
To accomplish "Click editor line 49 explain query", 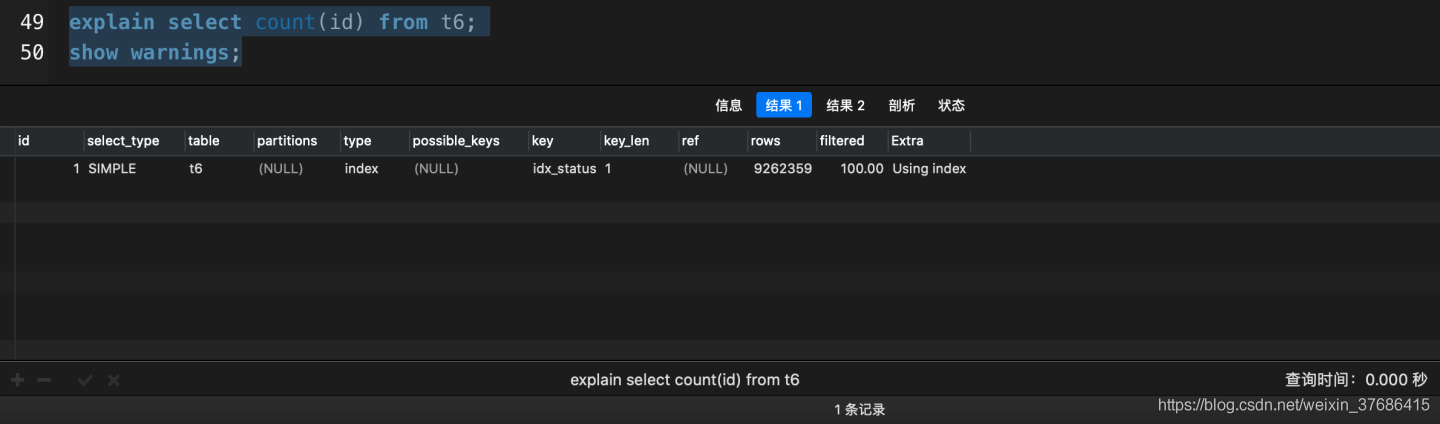I will click(272, 22).
